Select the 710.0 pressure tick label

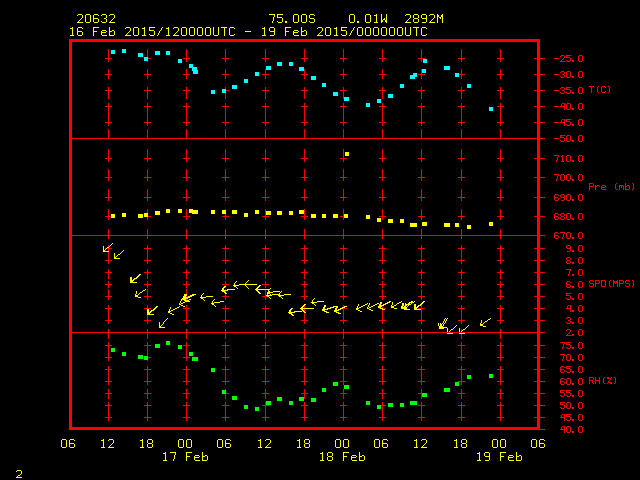tap(567, 159)
